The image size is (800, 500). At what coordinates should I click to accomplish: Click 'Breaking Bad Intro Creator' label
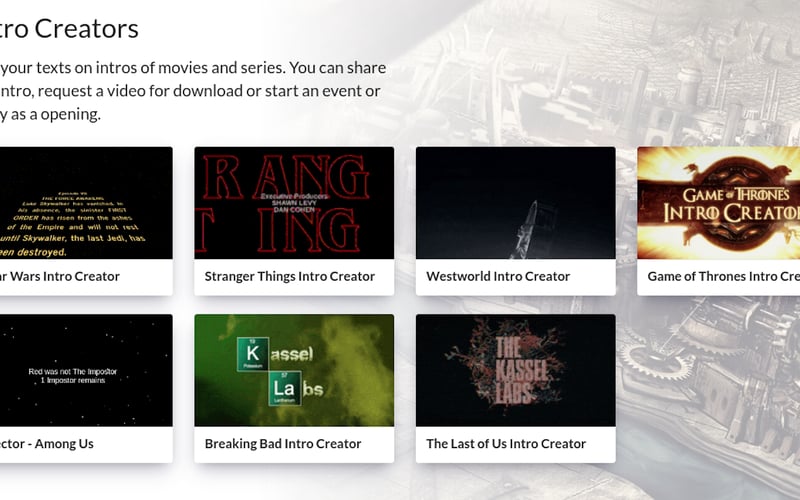283,444
